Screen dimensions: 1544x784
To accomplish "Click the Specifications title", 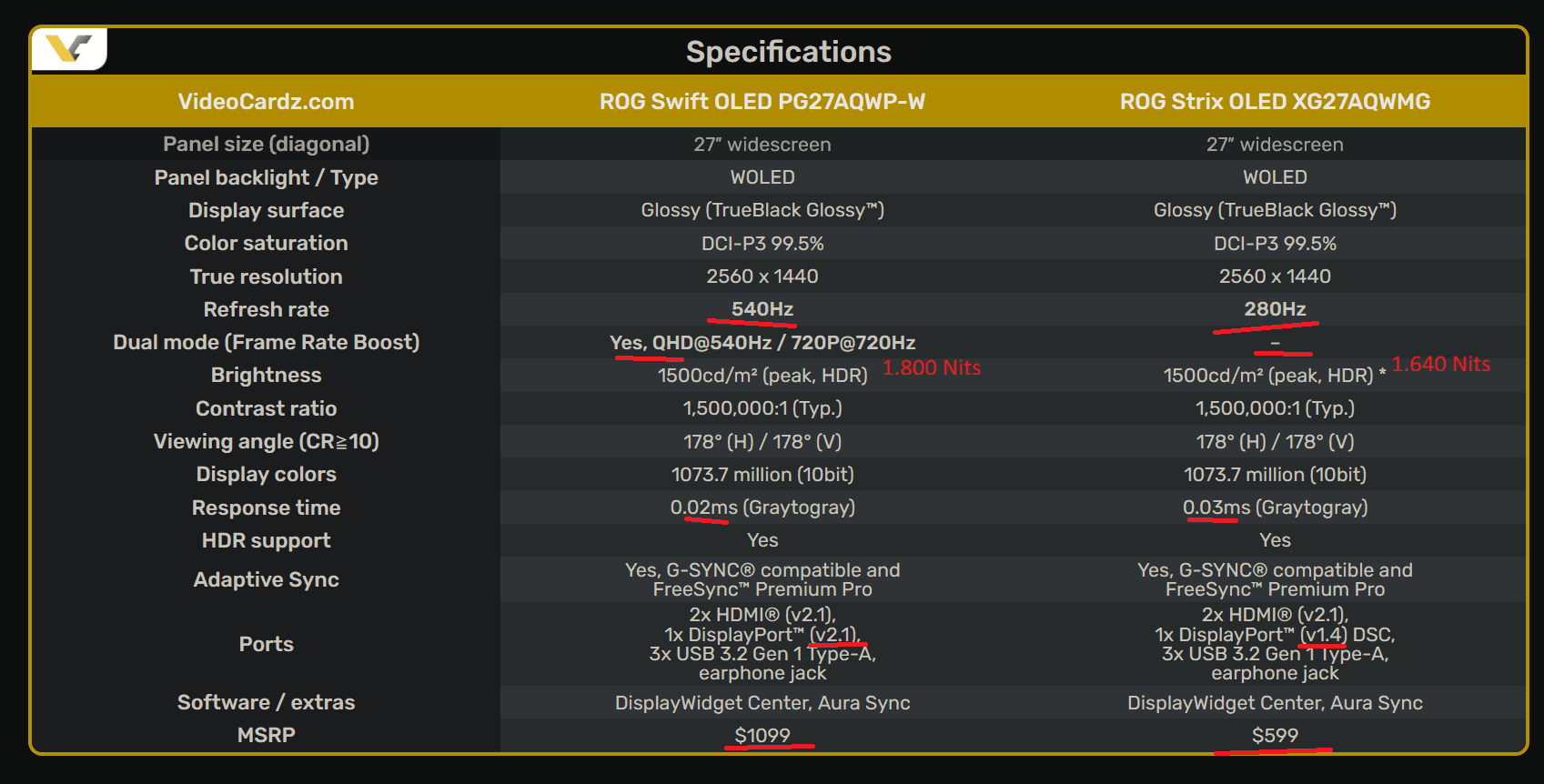I will pyautogui.click(x=788, y=52).
